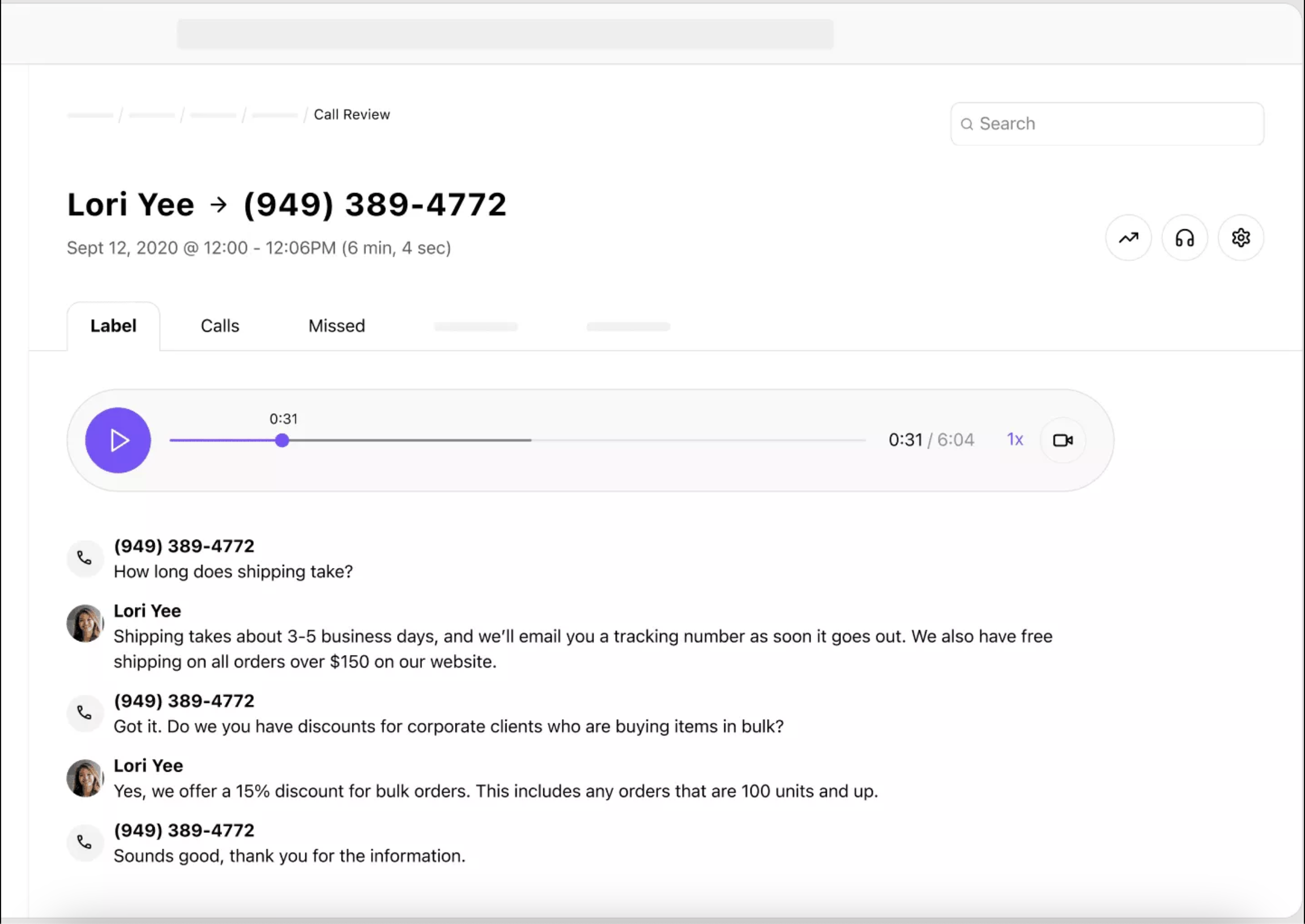Change the 1x playback speed

(1015, 440)
